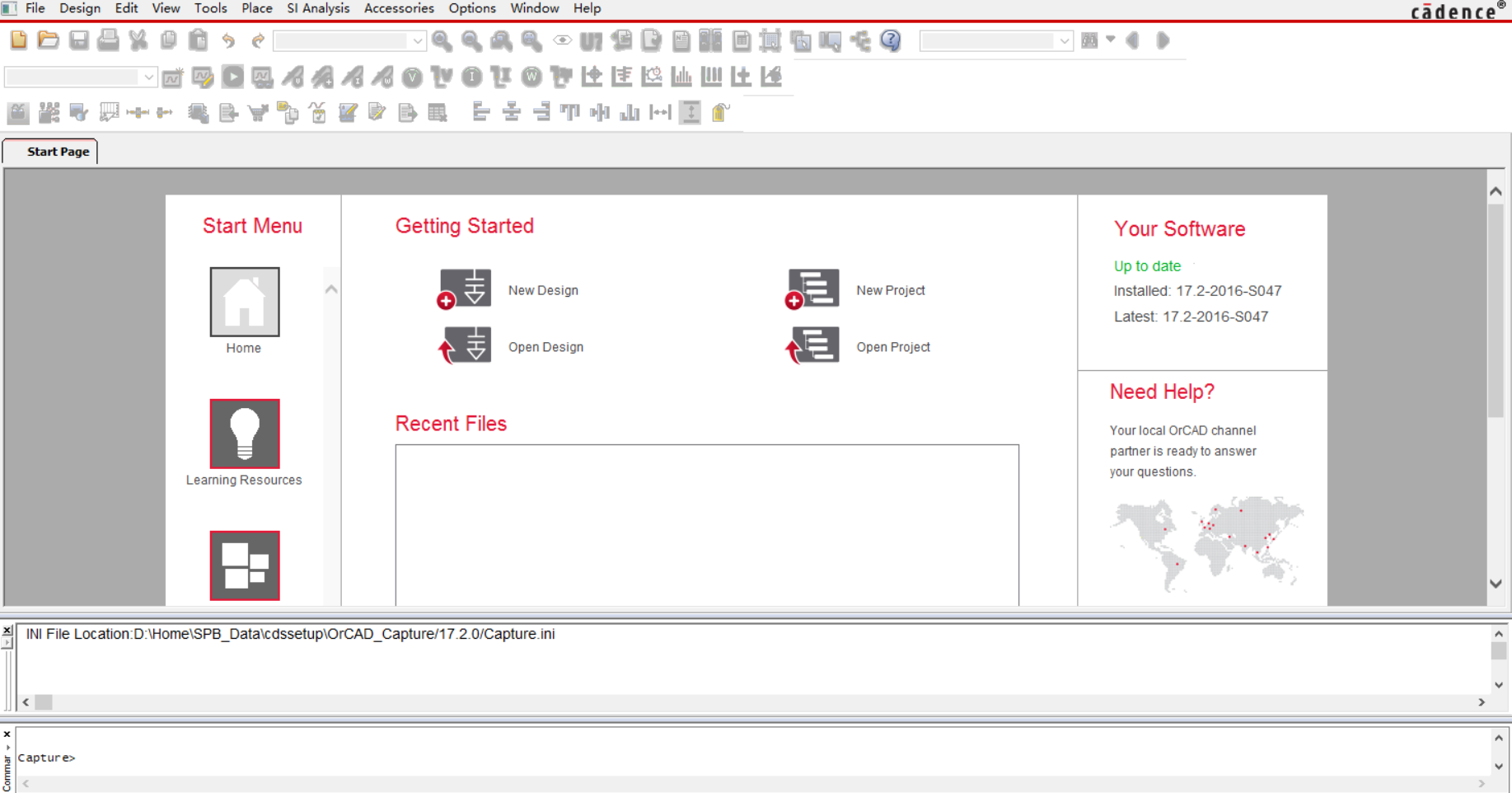Open the Accessories menu

click(x=399, y=8)
